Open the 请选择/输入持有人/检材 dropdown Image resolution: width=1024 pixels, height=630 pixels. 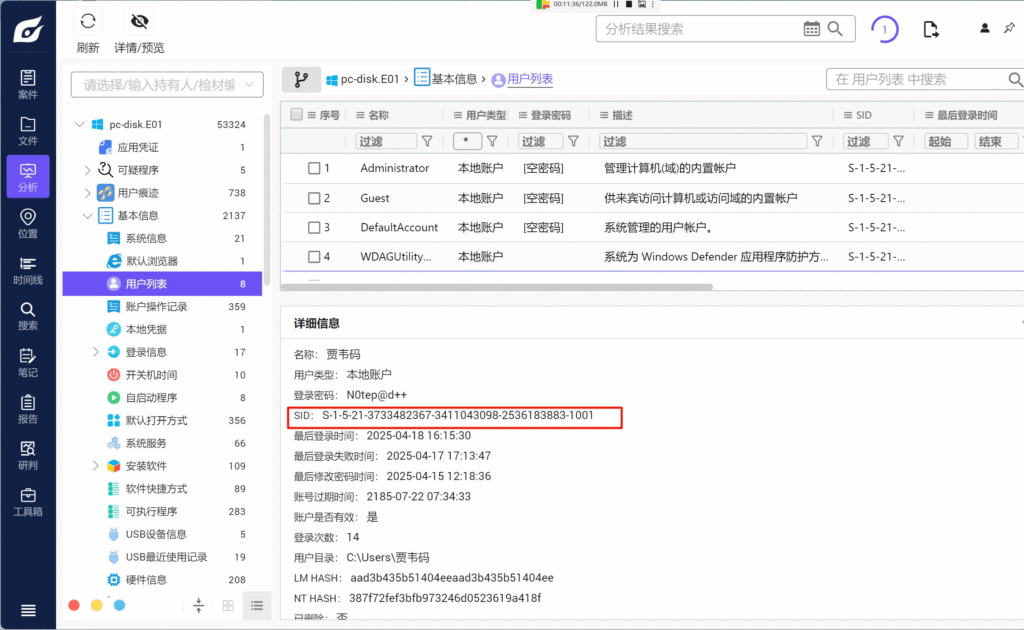pos(167,85)
